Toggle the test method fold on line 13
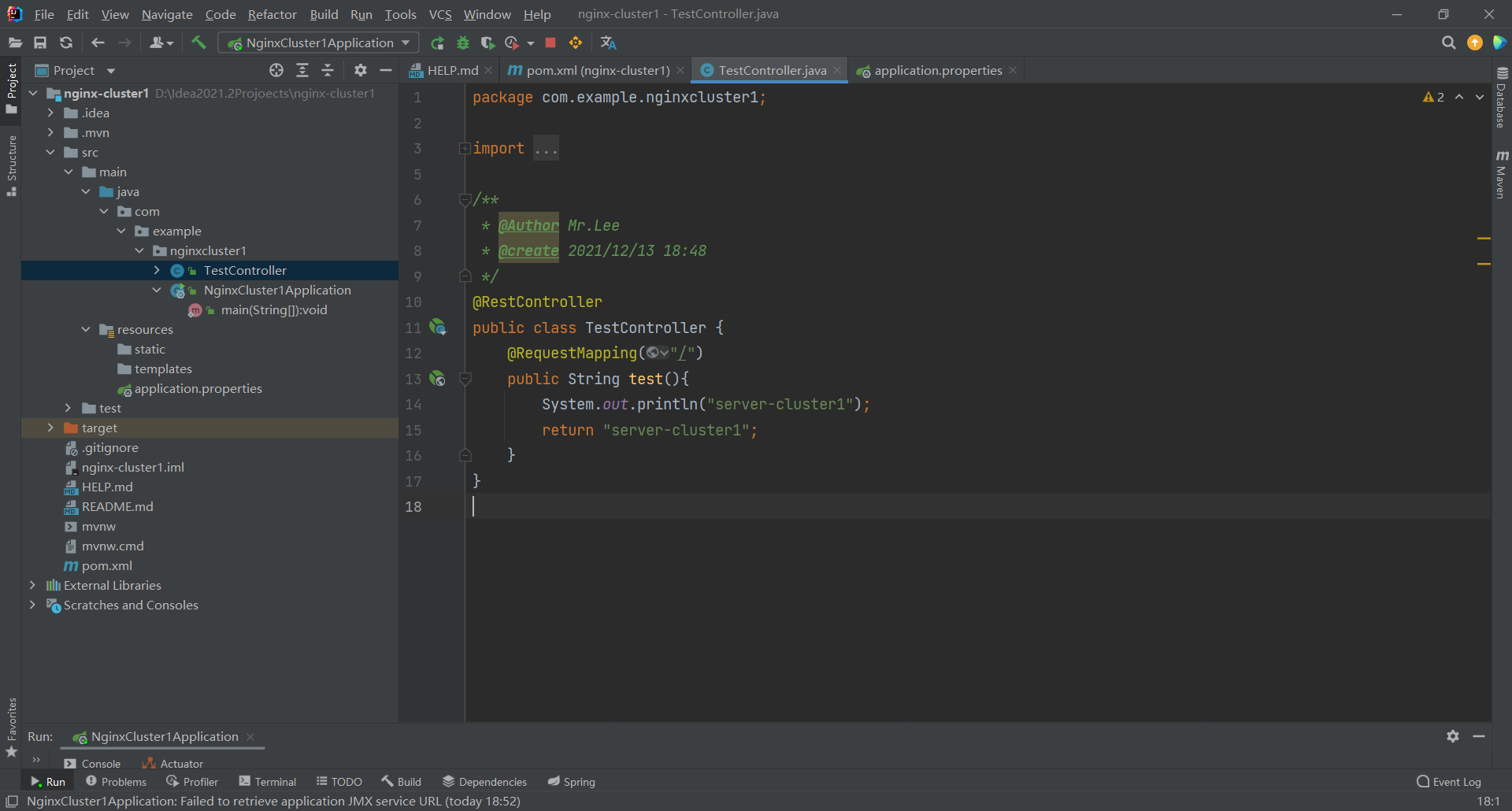Viewport: 1512px width, 811px height. [x=465, y=379]
